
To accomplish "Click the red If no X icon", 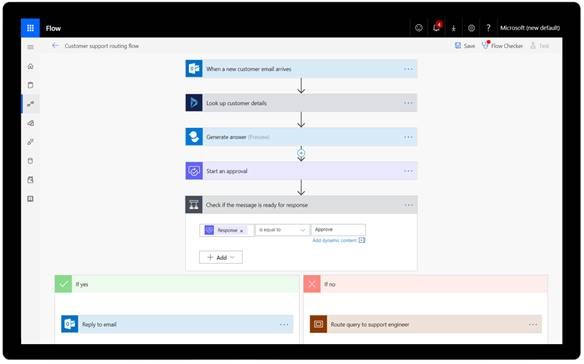I will point(312,284).
